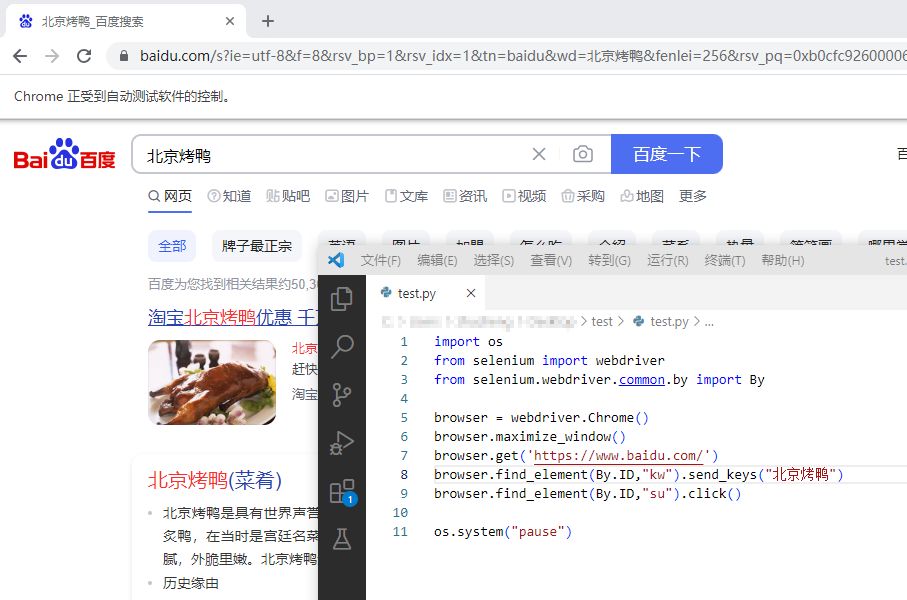
Task: Click camera image-search icon in Baidu
Action: coord(582,154)
